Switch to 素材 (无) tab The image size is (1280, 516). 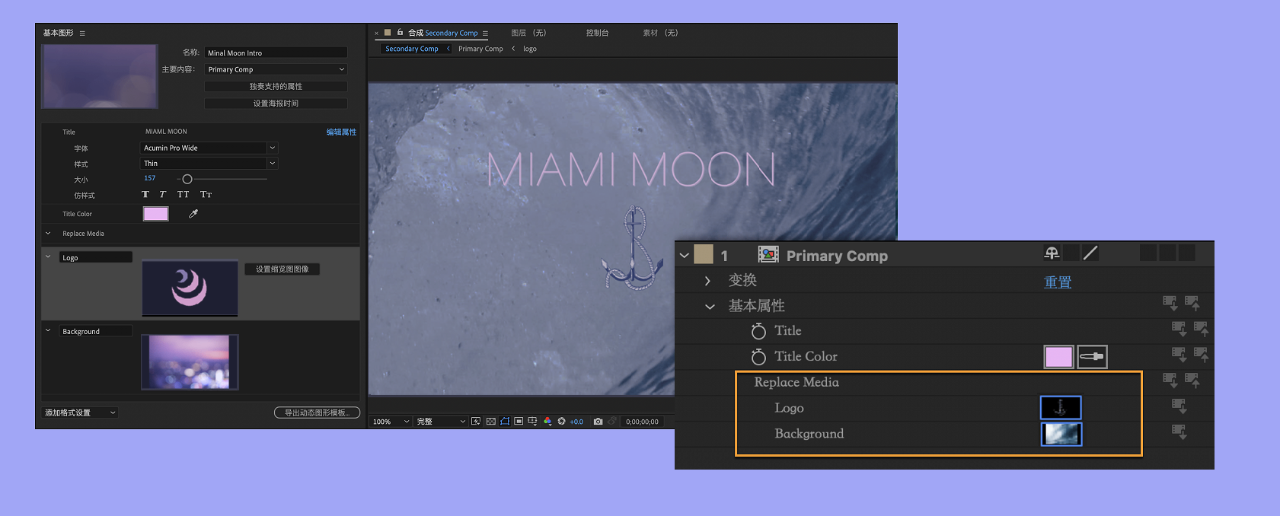point(661,33)
